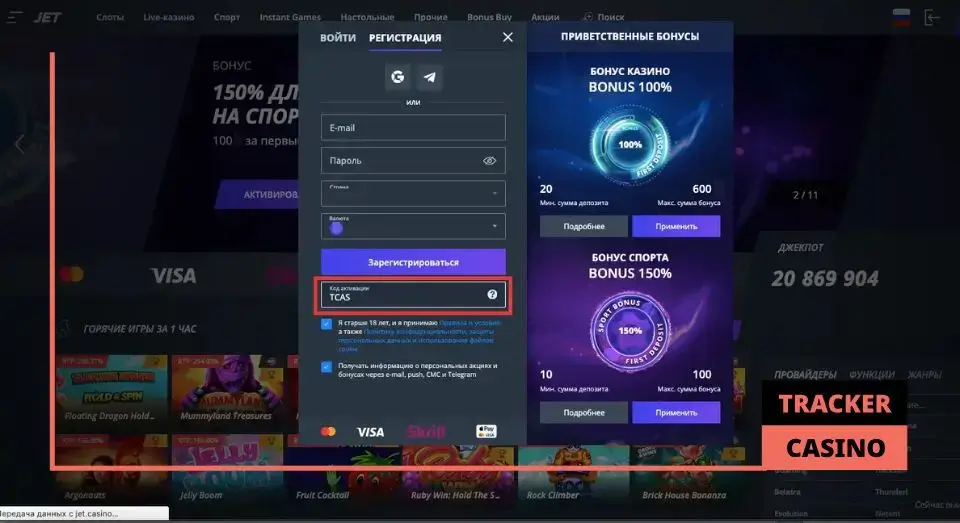This screenshot has height=523, width=960.
Task: Expand the currency dropdown
Action: tap(413, 226)
